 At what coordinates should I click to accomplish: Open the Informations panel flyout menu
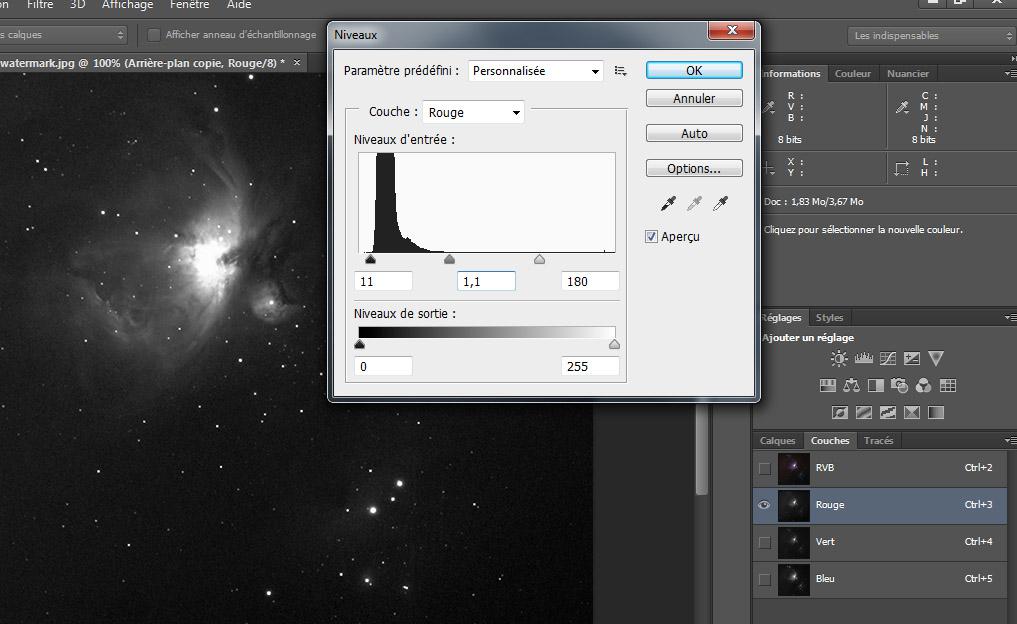click(1011, 74)
